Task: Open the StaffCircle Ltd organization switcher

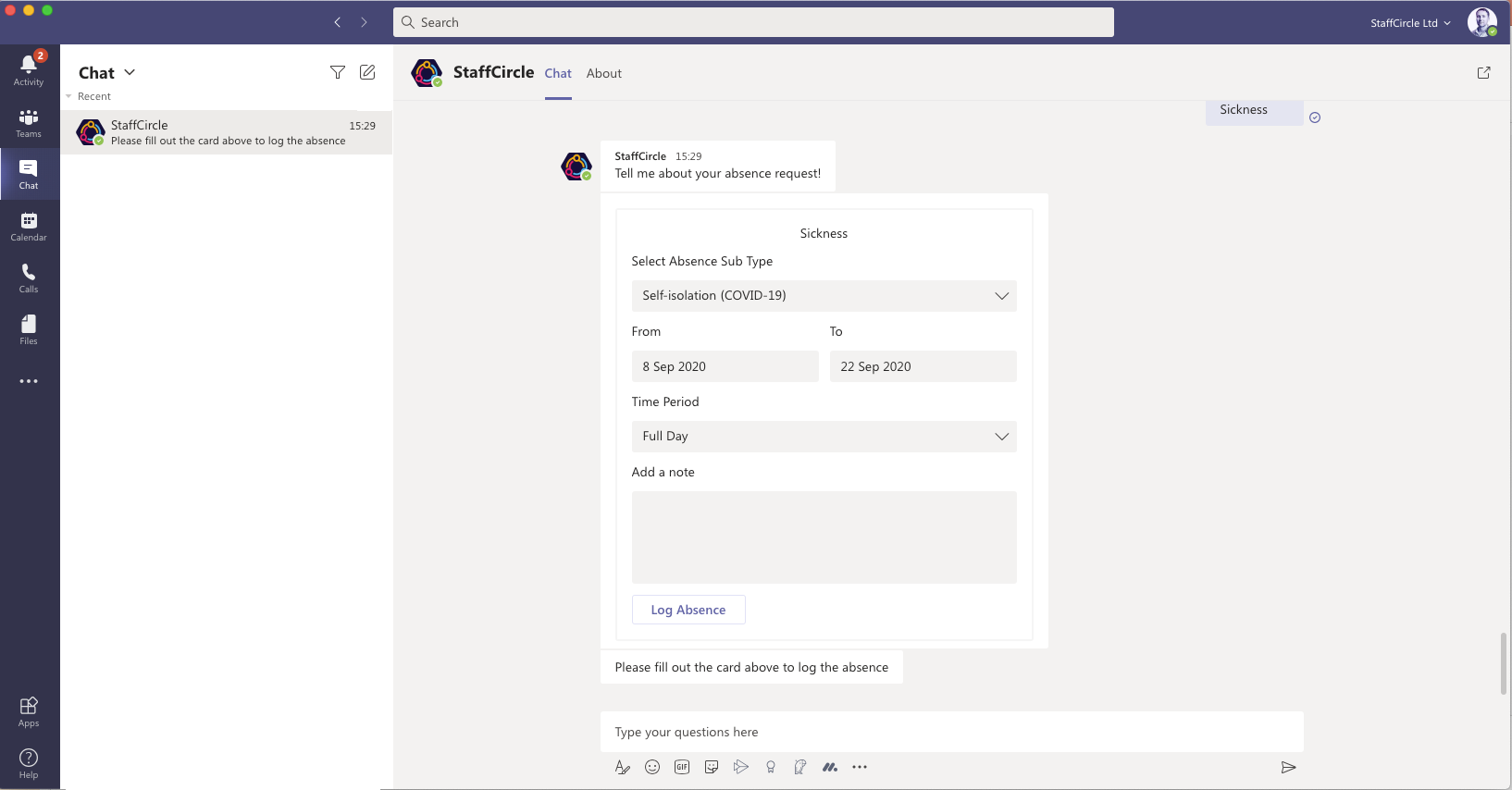Action: point(1410,23)
